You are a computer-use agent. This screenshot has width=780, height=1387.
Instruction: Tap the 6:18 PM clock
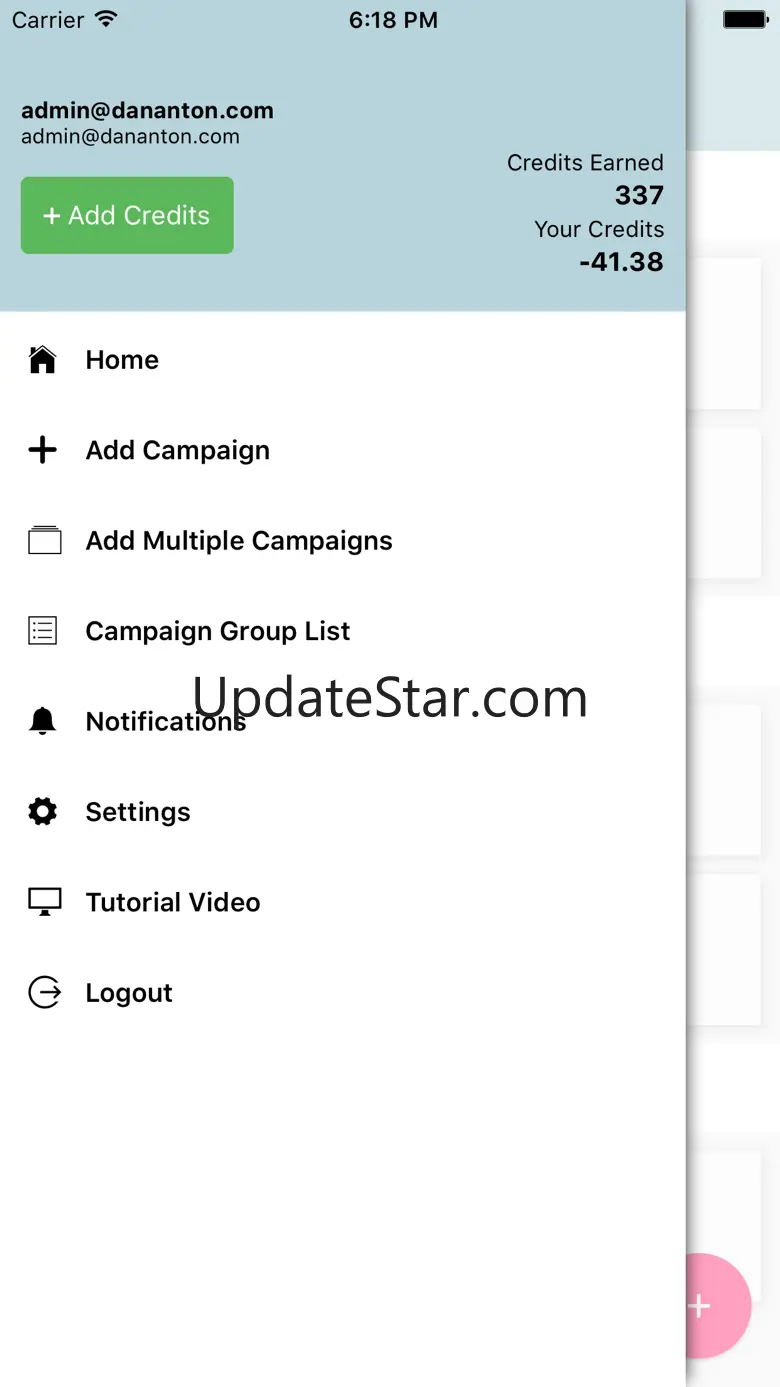pos(393,20)
